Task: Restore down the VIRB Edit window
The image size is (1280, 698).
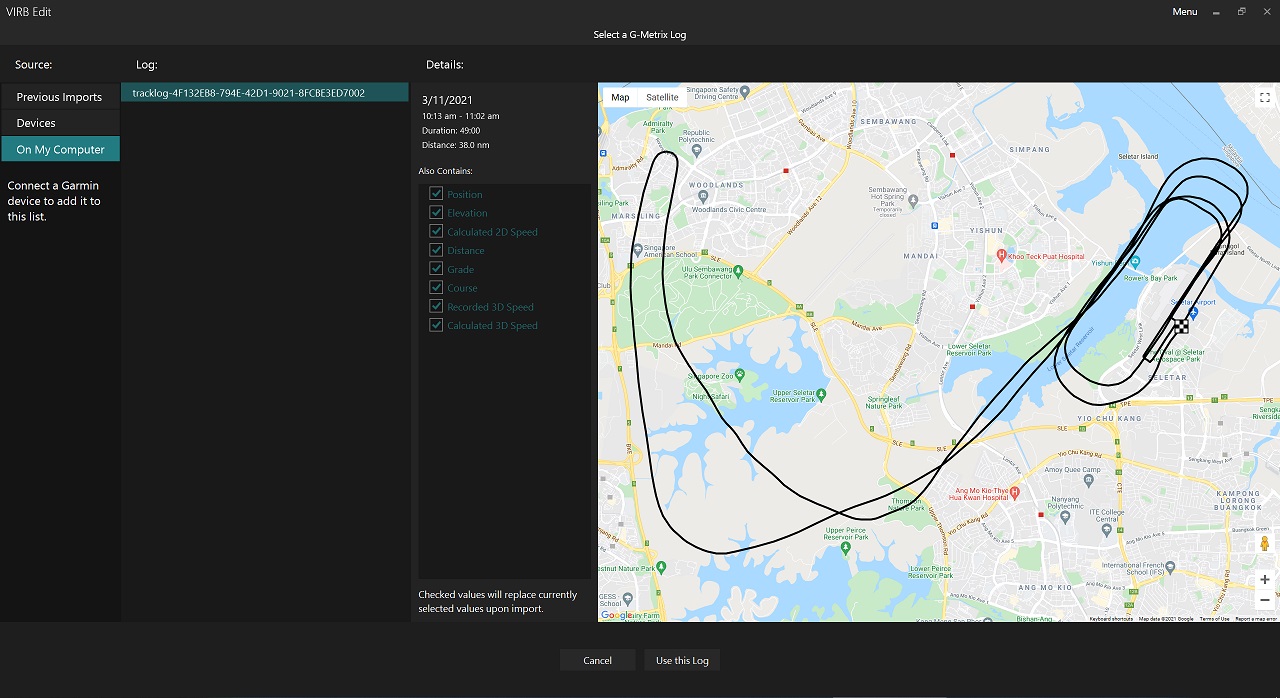Action: pyautogui.click(x=1242, y=12)
